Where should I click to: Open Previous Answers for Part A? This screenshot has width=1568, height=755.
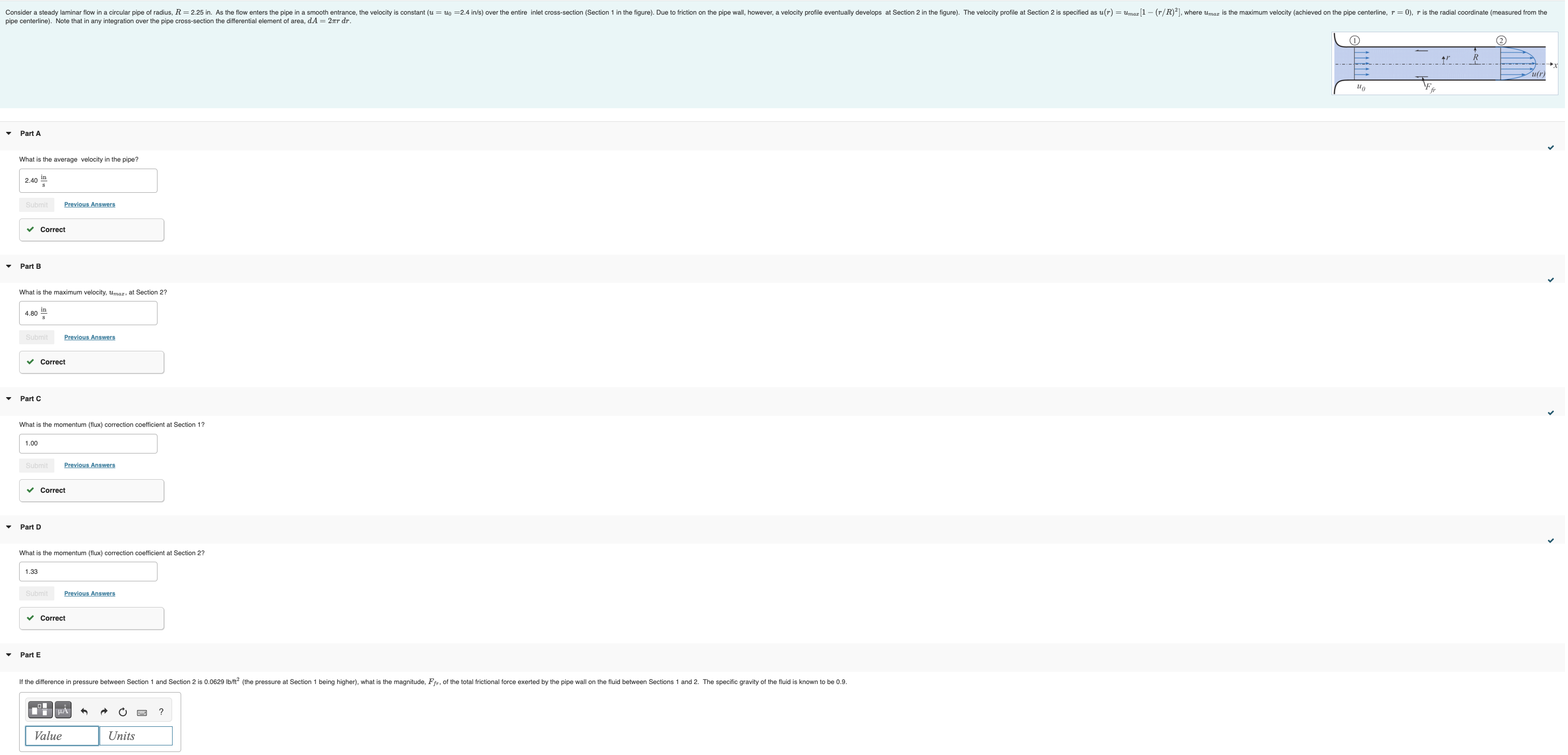[x=90, y=204]
